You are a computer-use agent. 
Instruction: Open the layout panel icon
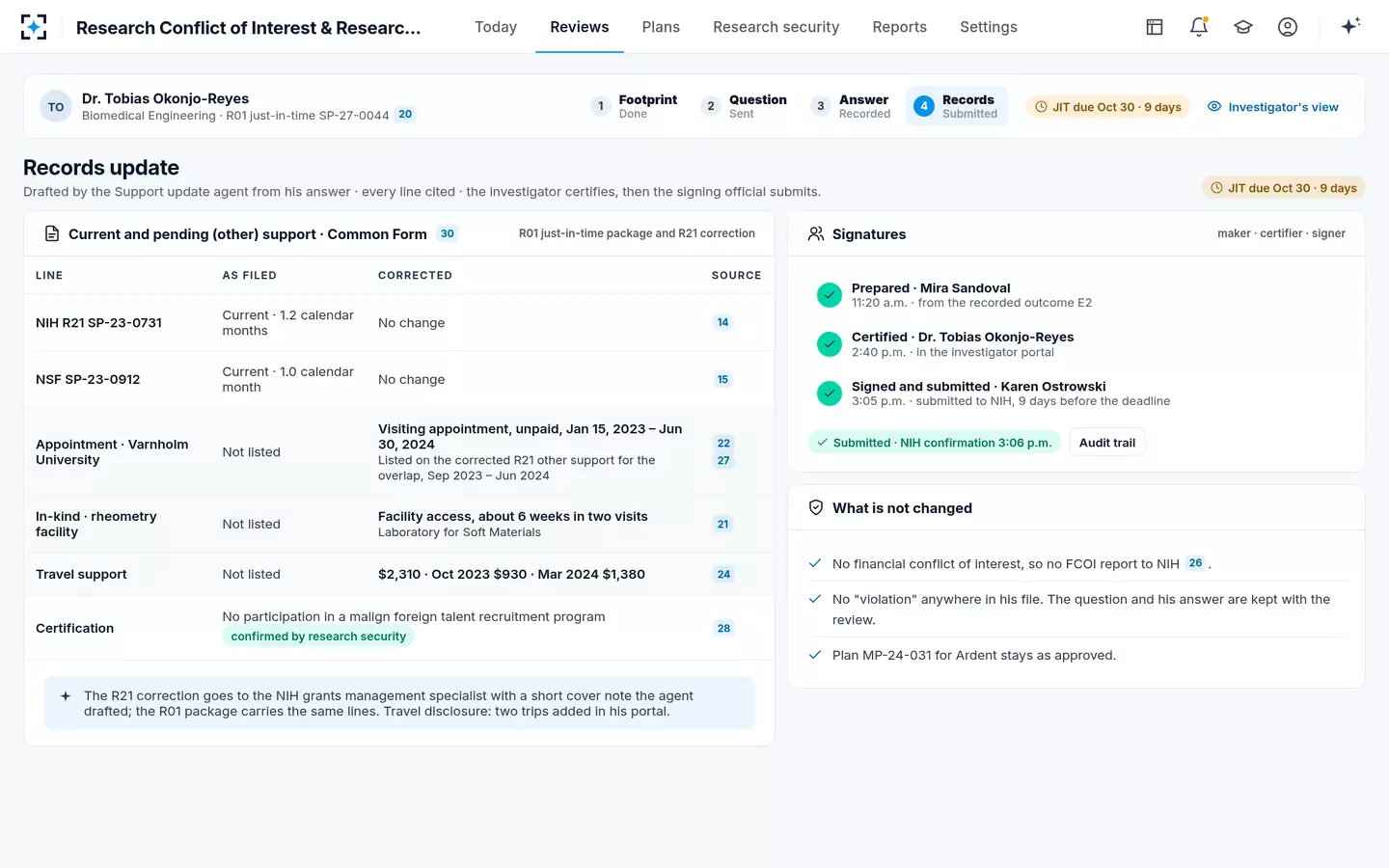coord(1155,27)
